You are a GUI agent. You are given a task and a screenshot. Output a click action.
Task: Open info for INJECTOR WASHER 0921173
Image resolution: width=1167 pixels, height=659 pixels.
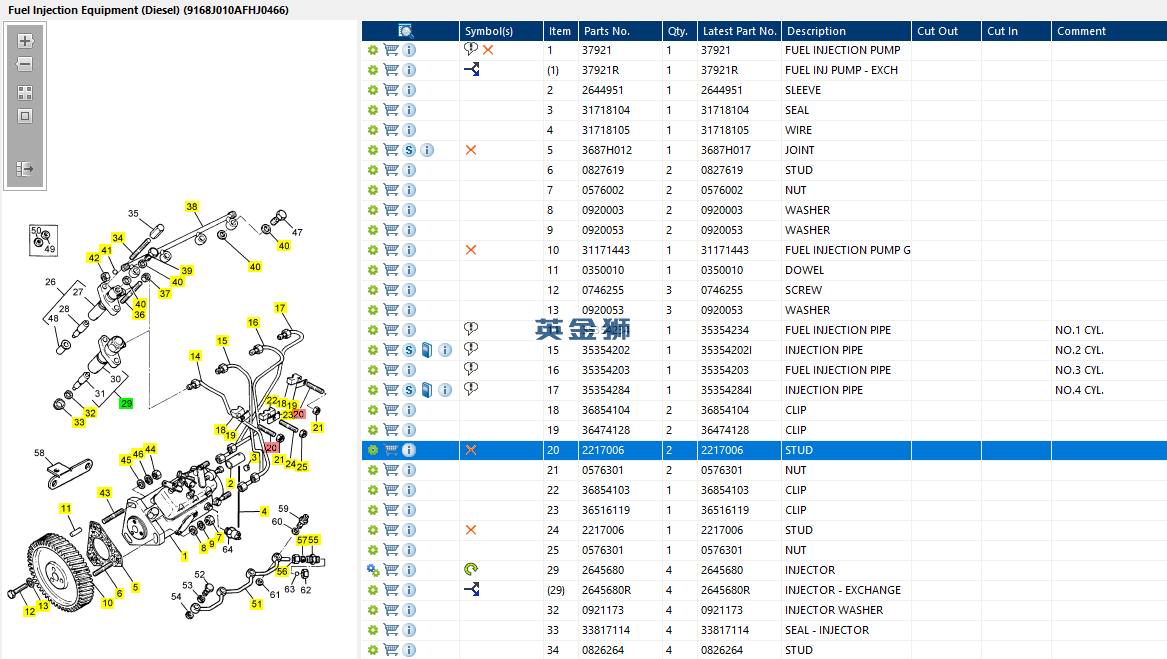click(x=409, y=611)
